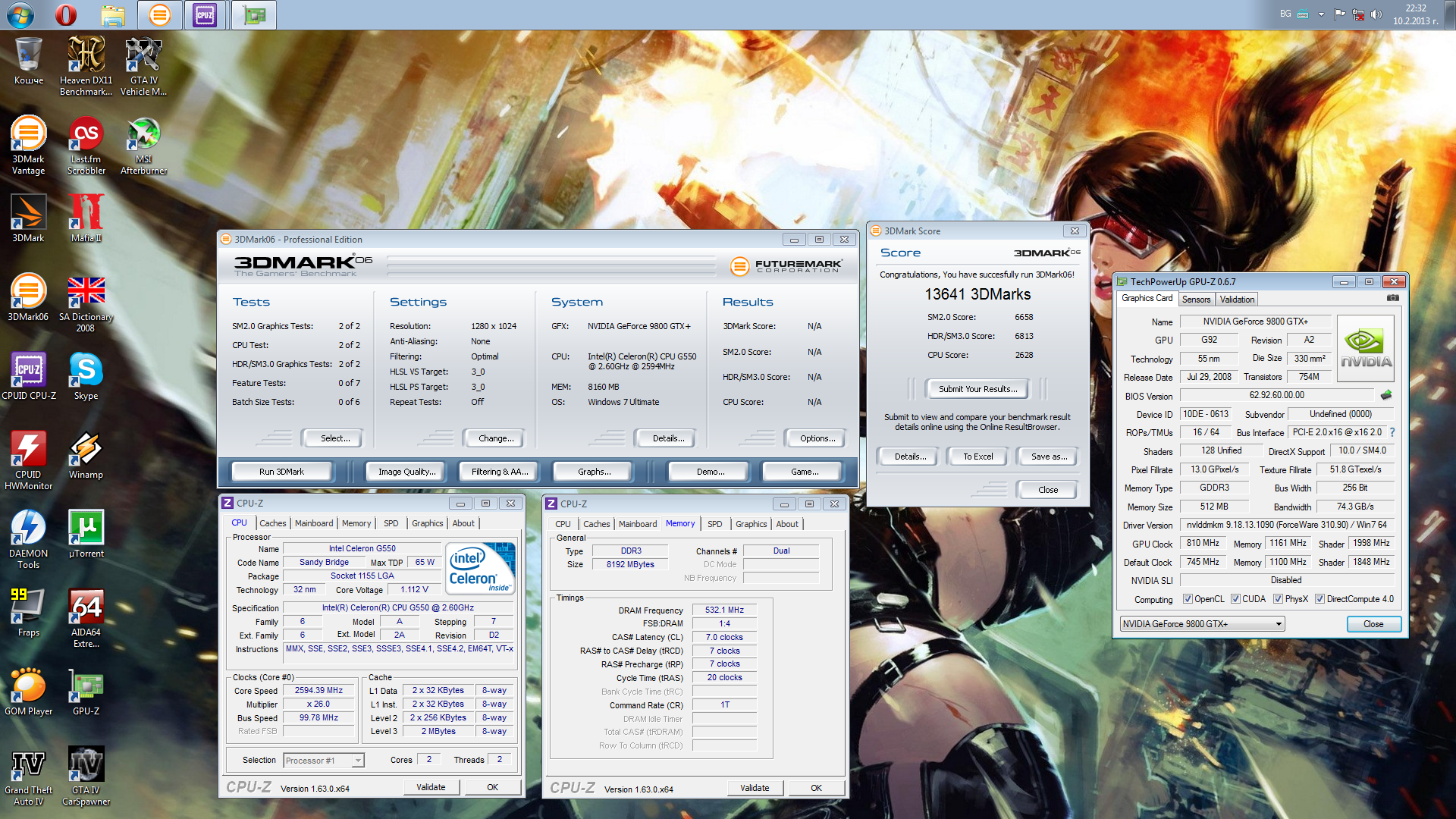Image resolution: width=1456 pixels, height=819 pixels.
Task: Click the Graphs button in 3DMark06
Action: [594, 472]
